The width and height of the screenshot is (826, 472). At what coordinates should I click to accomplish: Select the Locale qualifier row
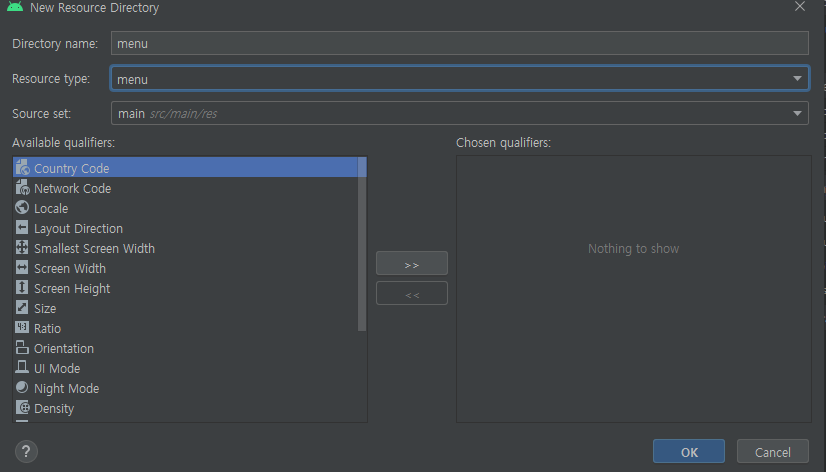185,208
